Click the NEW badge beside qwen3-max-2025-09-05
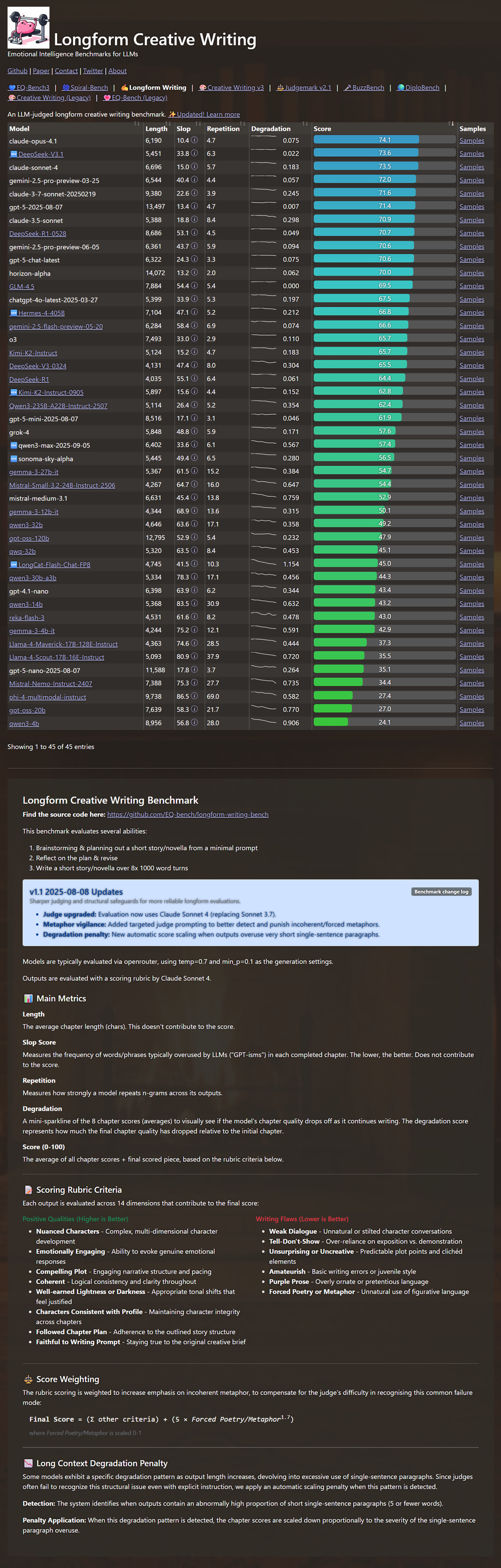This screenshot has height=1568, width=501. tap(14, 445)
